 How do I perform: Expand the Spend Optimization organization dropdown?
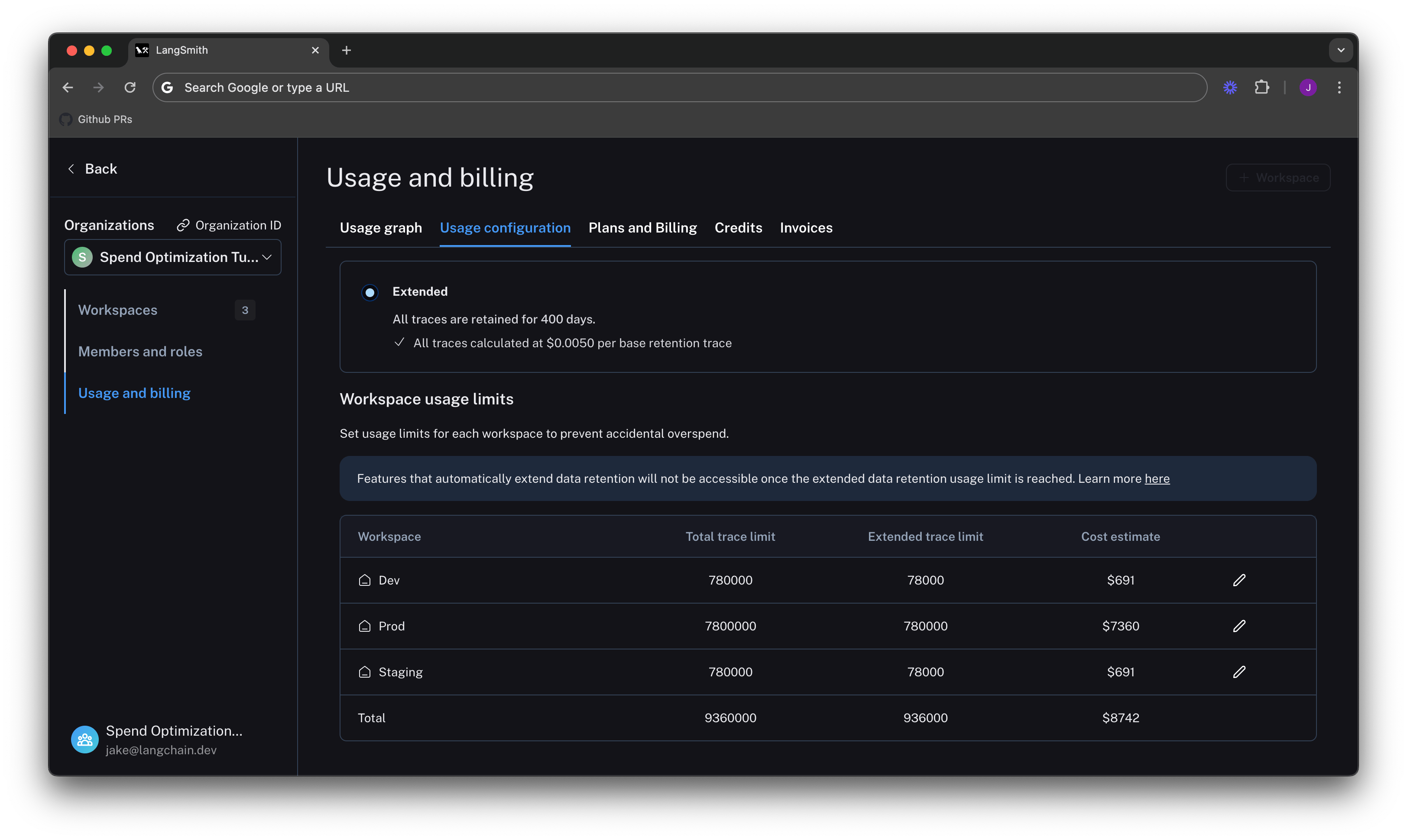[173, 257]
